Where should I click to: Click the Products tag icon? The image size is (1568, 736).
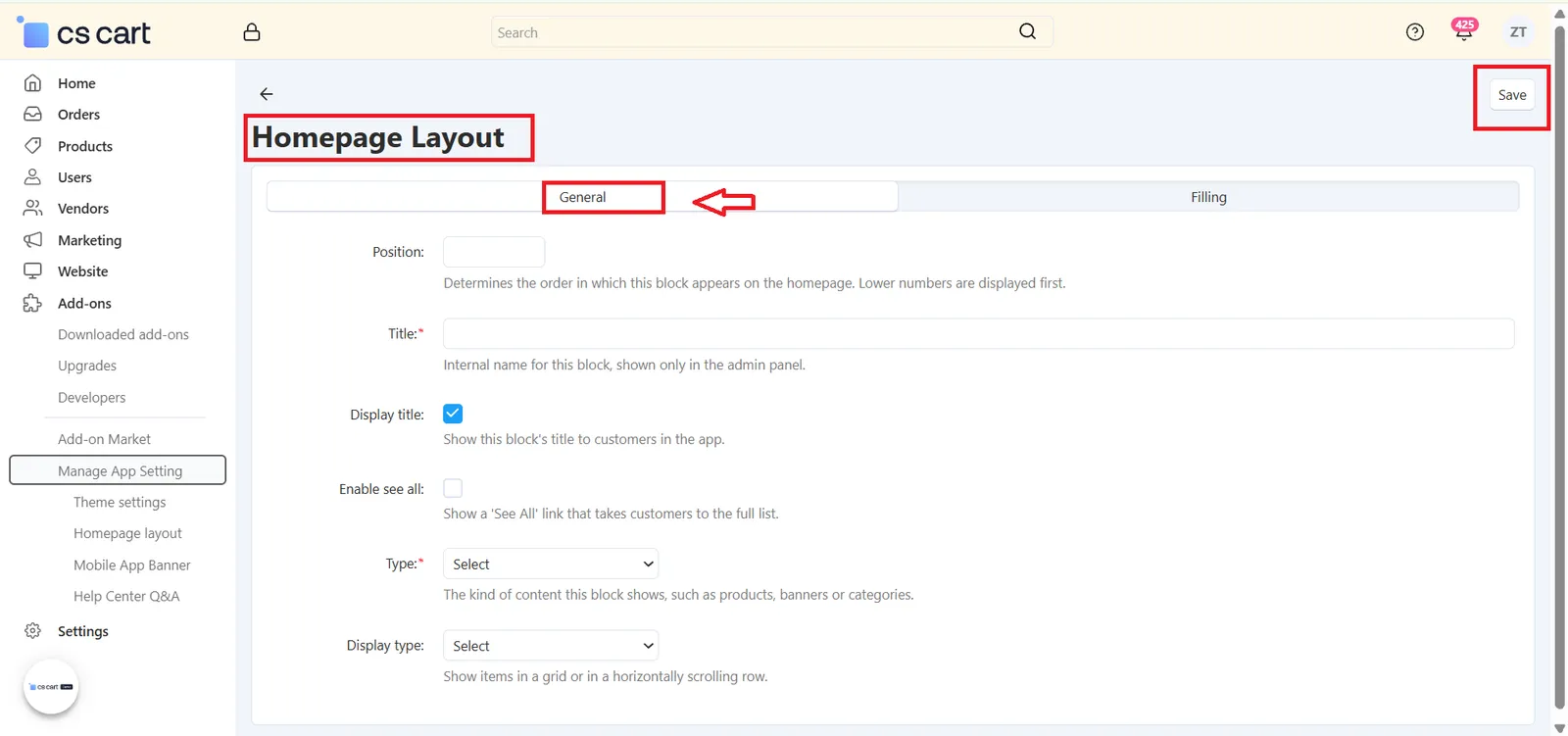point(32,146)
